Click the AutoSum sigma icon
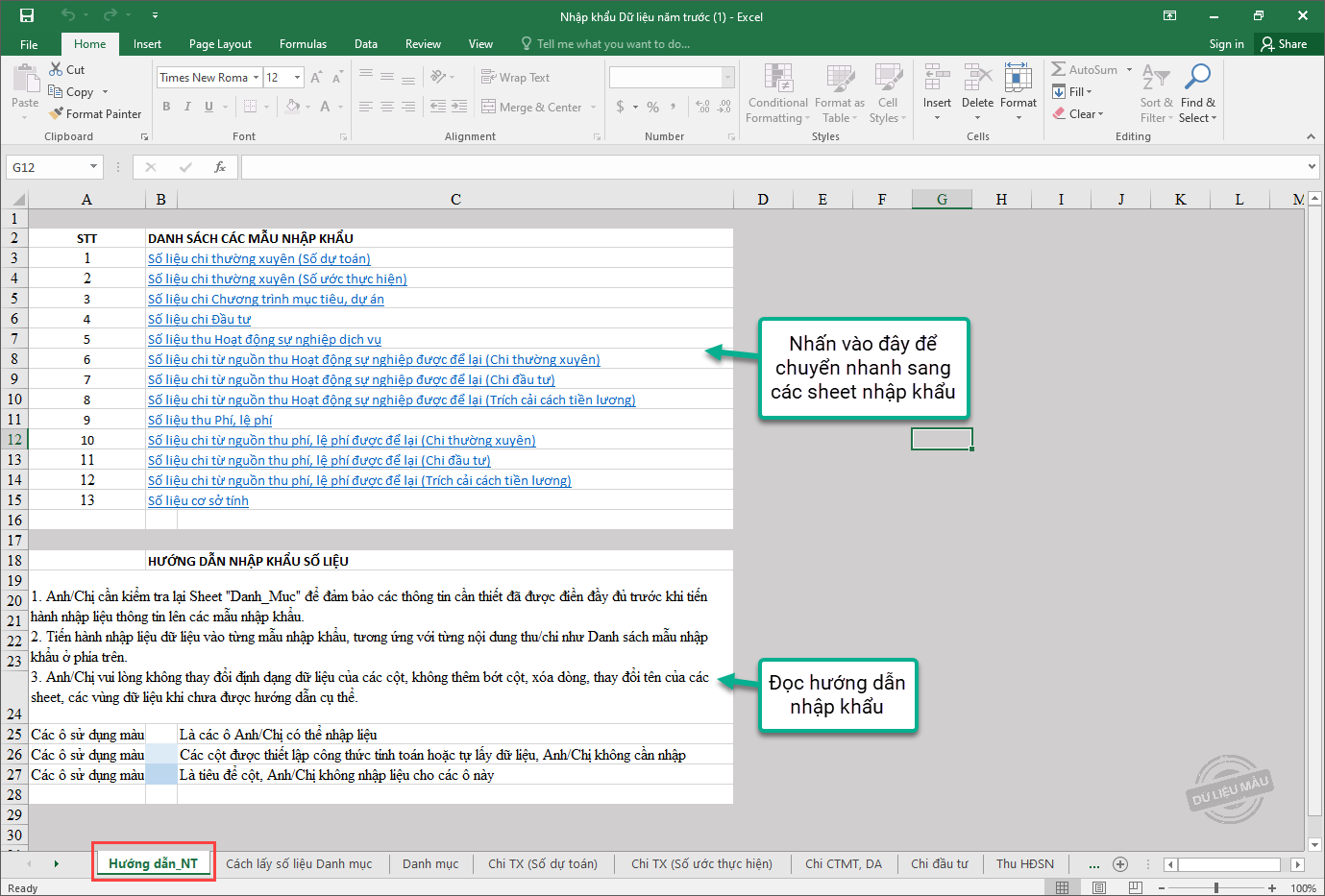Viewport: 1325px width, 896px height. [x=1059, y=69]
